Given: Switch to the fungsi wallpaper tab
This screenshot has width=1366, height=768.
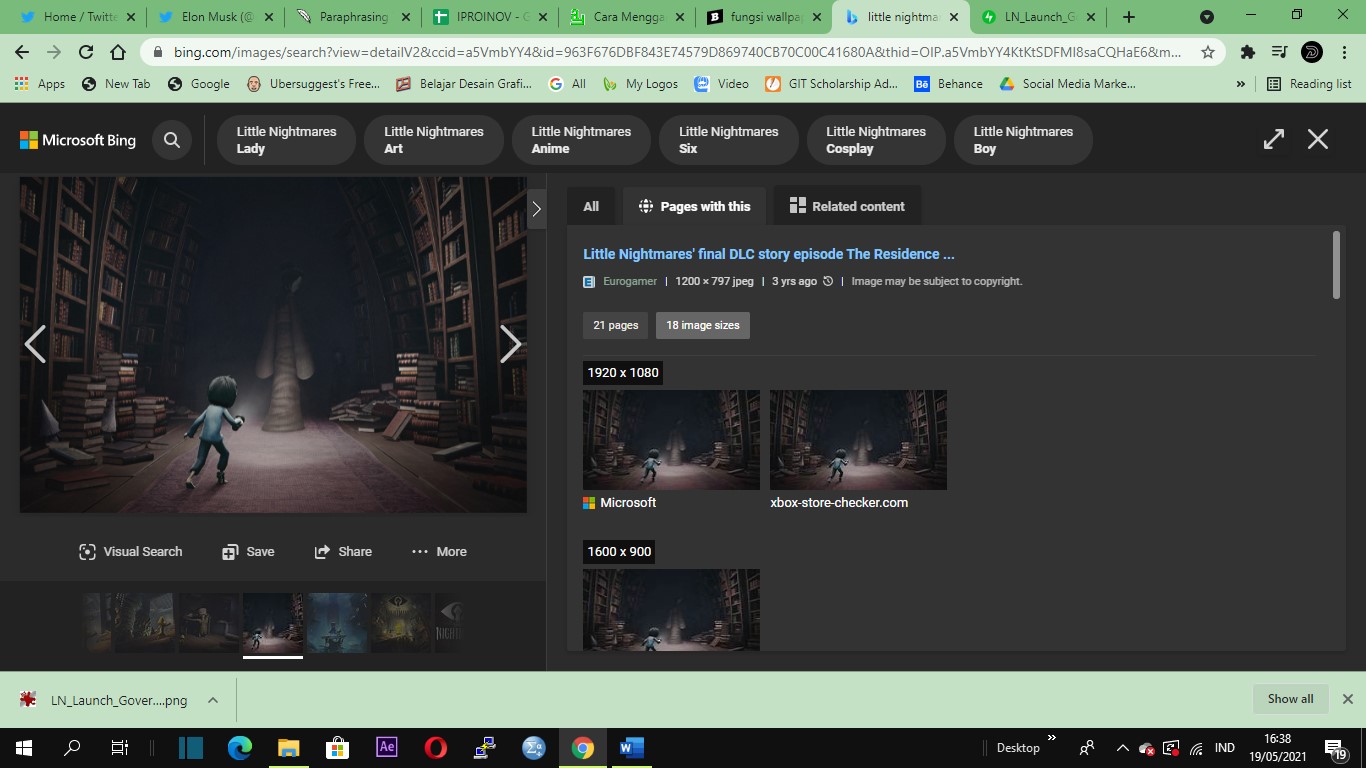Looking at the screenshot, I should coord(763,17).
